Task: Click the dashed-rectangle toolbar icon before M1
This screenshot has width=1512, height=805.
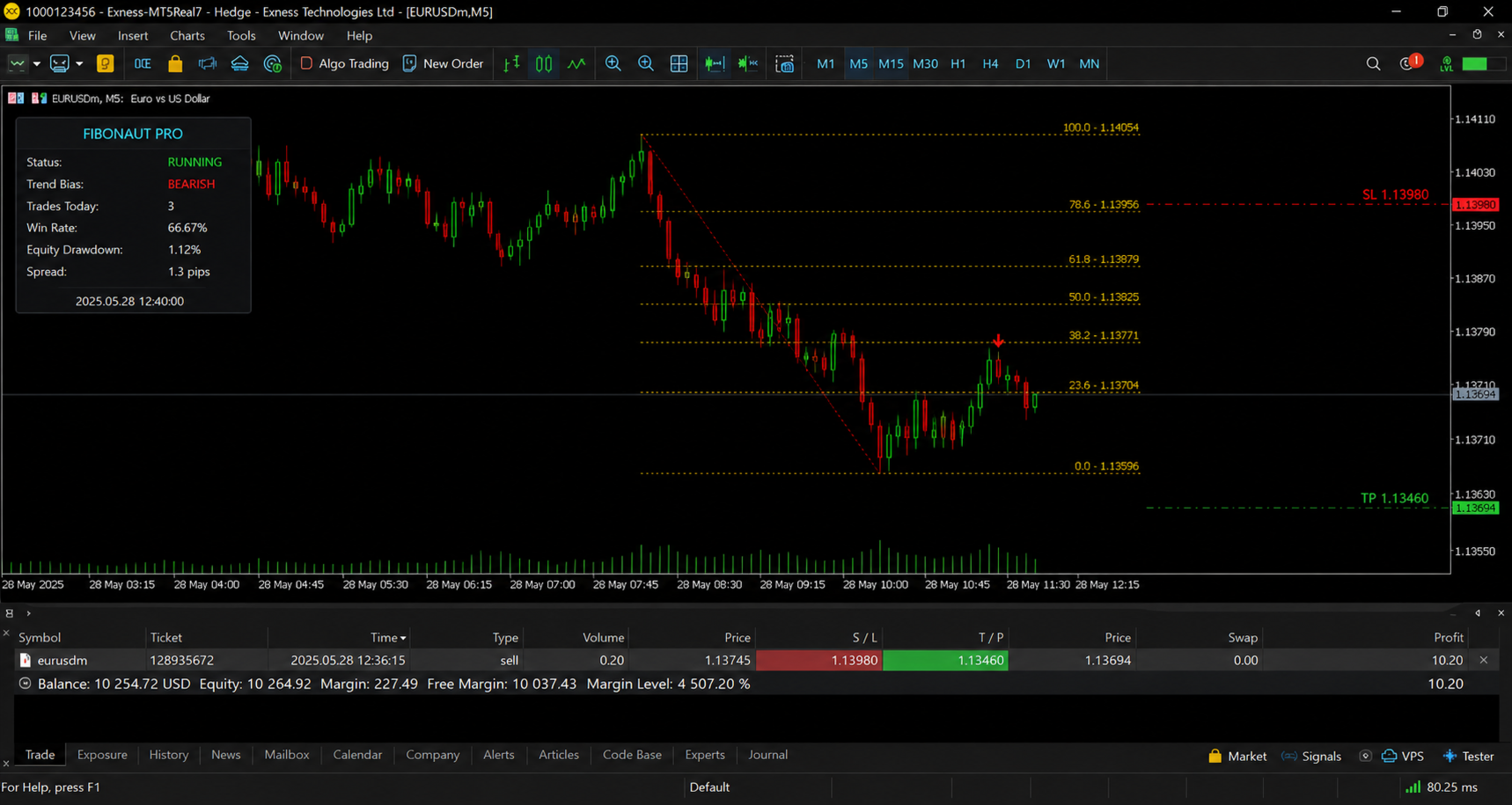Action: 784,63
